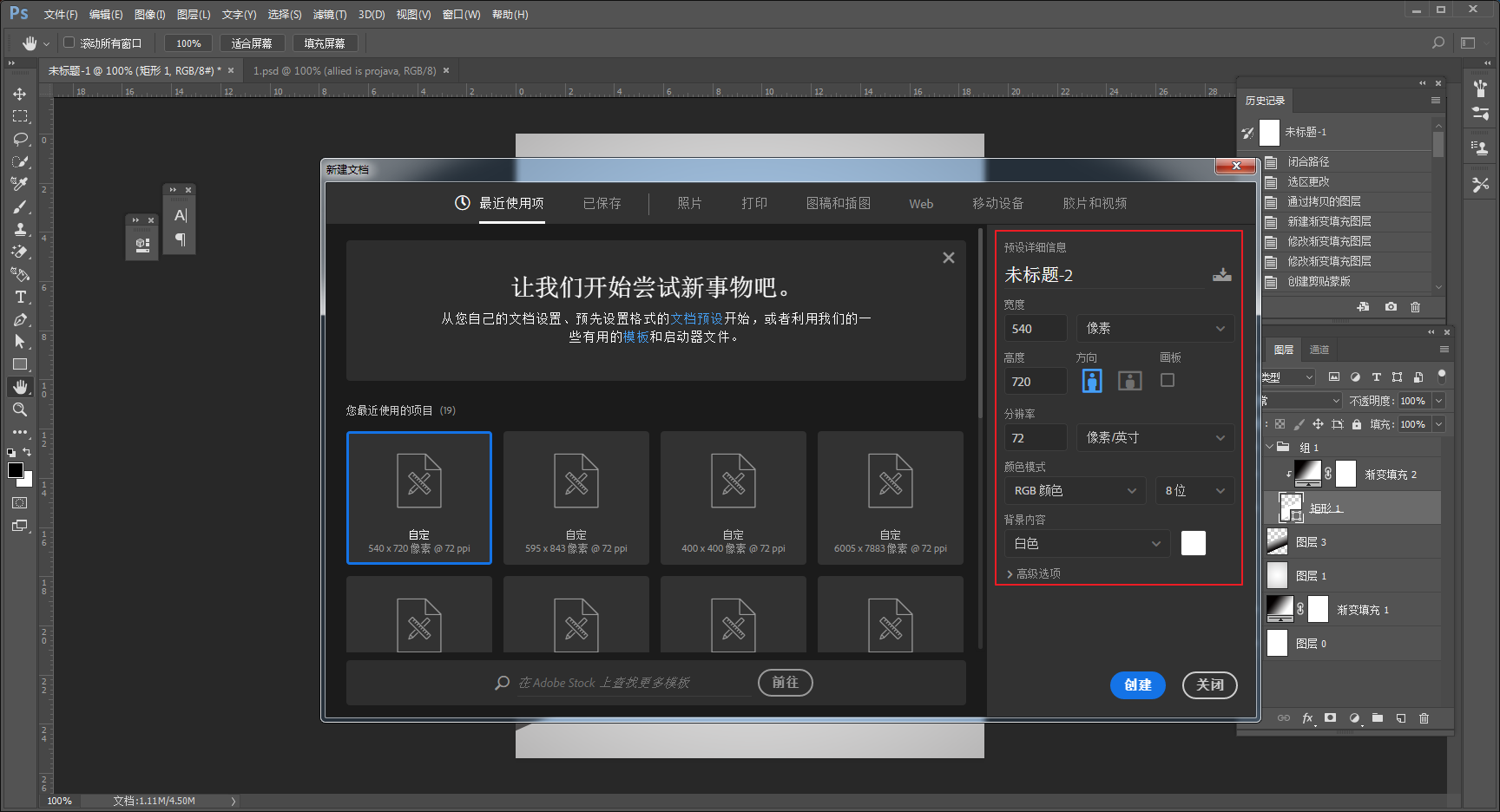The image size is (1500, 812).
Task: Open the resolution unit 像素/英寸 dropdown
Action: point(1155,437)
